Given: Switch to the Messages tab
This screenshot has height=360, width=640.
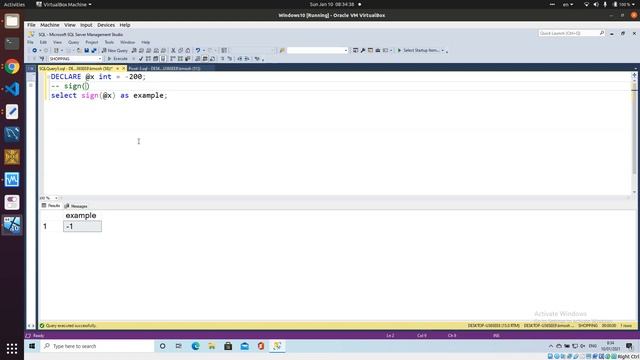Looking at the screenshot, I should tap(76, 206).
